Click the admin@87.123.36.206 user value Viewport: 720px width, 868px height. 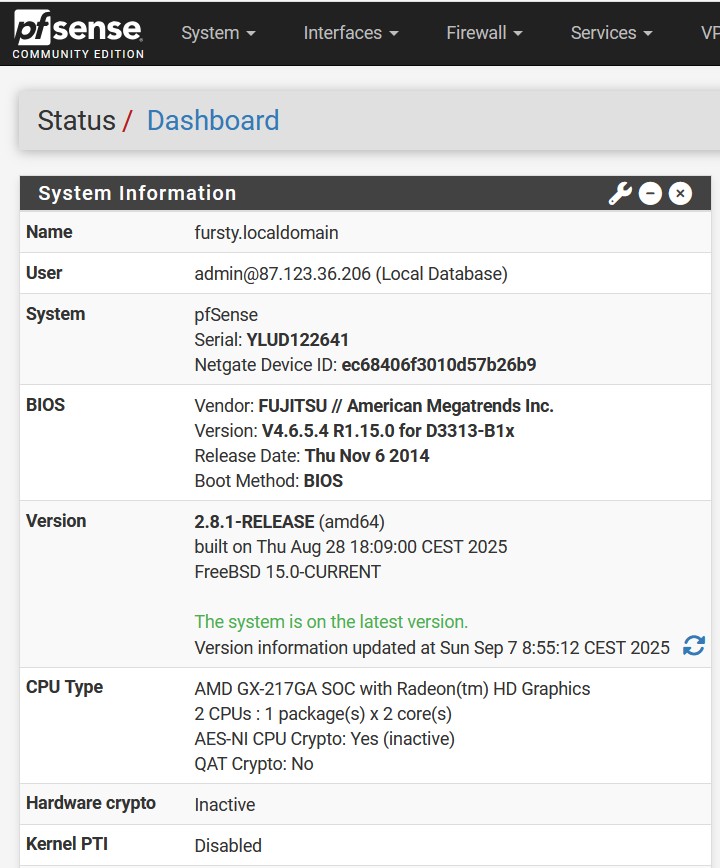point(351,273)
